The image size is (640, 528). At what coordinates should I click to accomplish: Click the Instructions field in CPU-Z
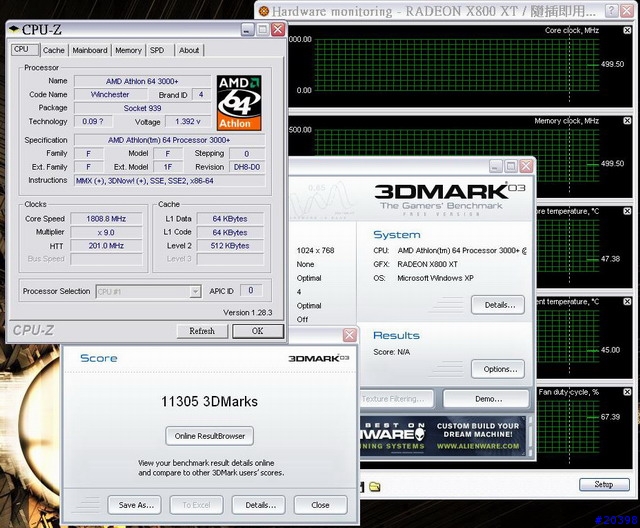click(169, 180)
